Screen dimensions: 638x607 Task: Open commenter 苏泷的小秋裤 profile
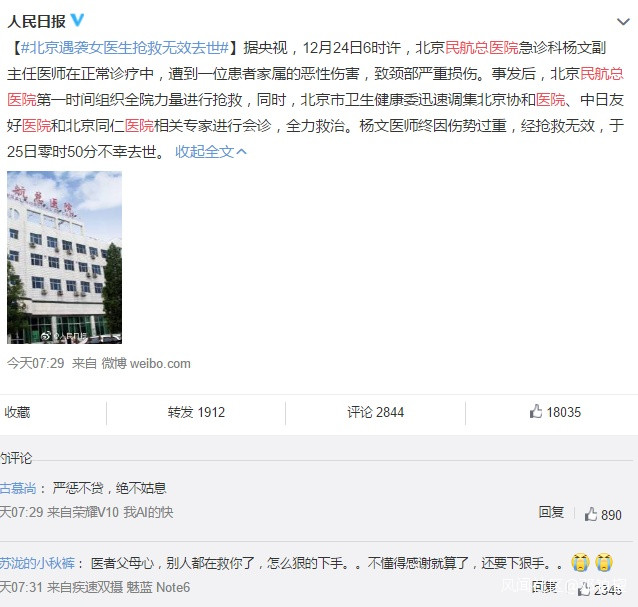[37, 563]
